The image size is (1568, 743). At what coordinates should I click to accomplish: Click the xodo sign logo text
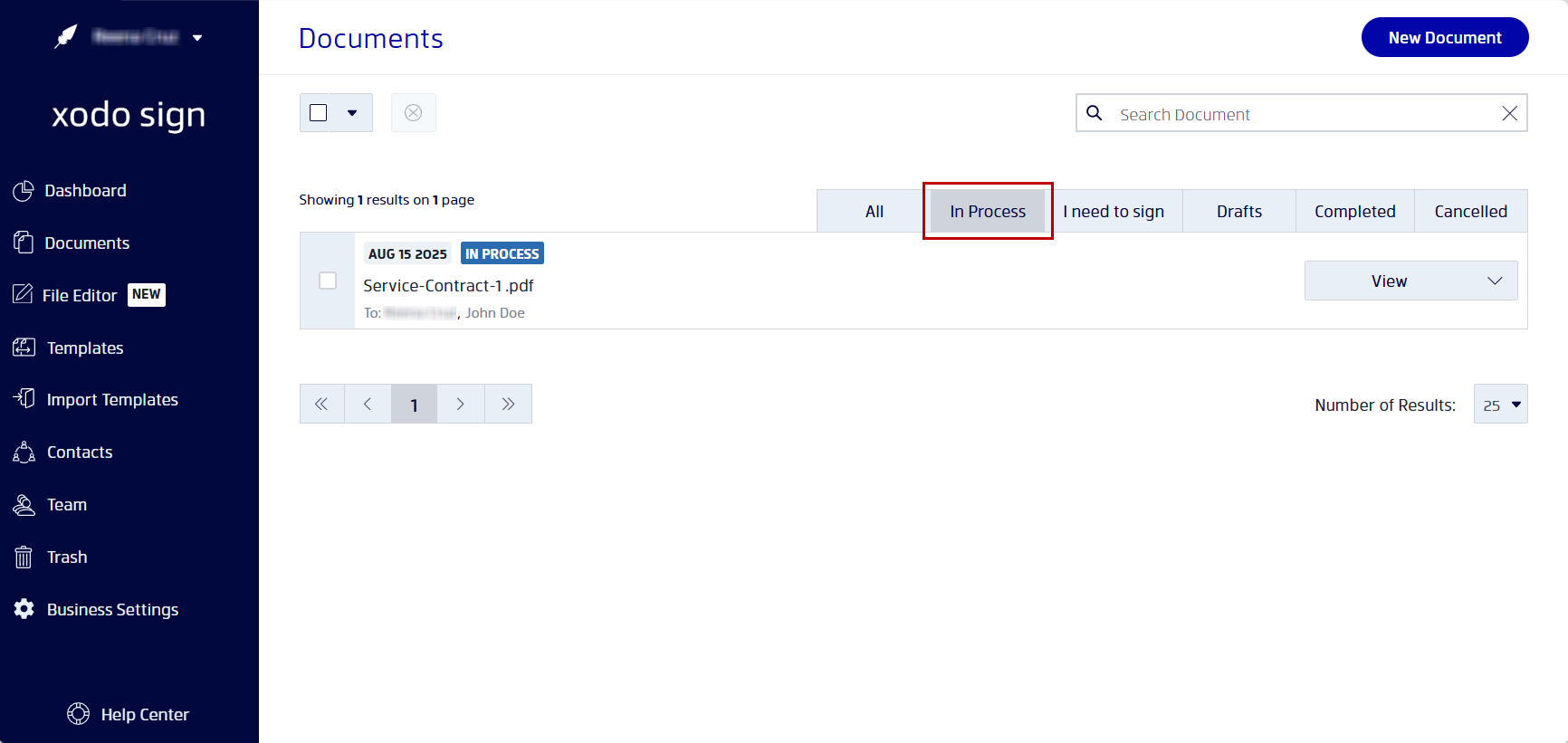click(129, 115)
